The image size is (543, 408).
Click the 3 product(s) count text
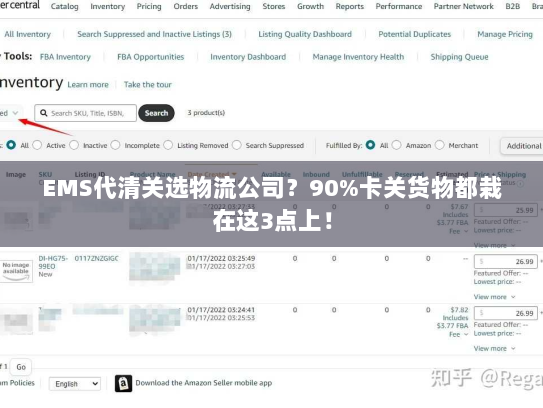click(x=206, y=113)
